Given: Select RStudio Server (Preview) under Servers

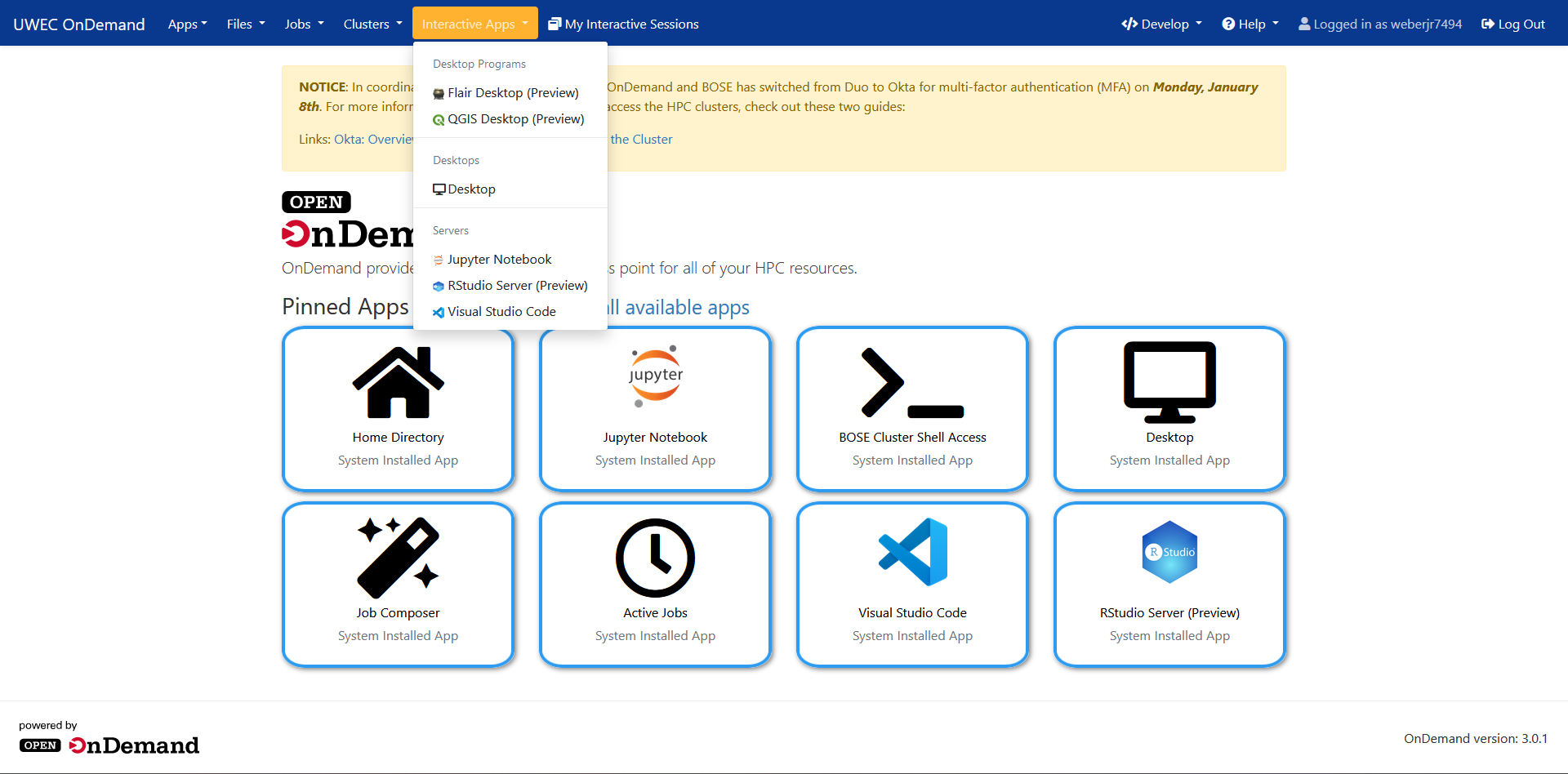Looking at the screenshot, I should 518,285.
